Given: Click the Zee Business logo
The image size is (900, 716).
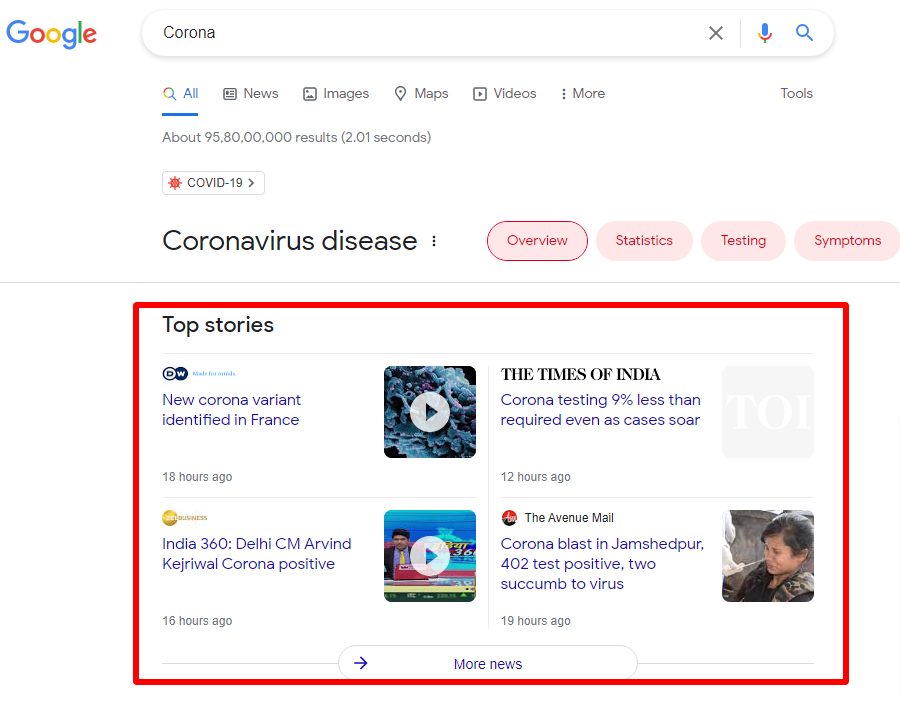Looking at the screenshot, I should [185, 518].
